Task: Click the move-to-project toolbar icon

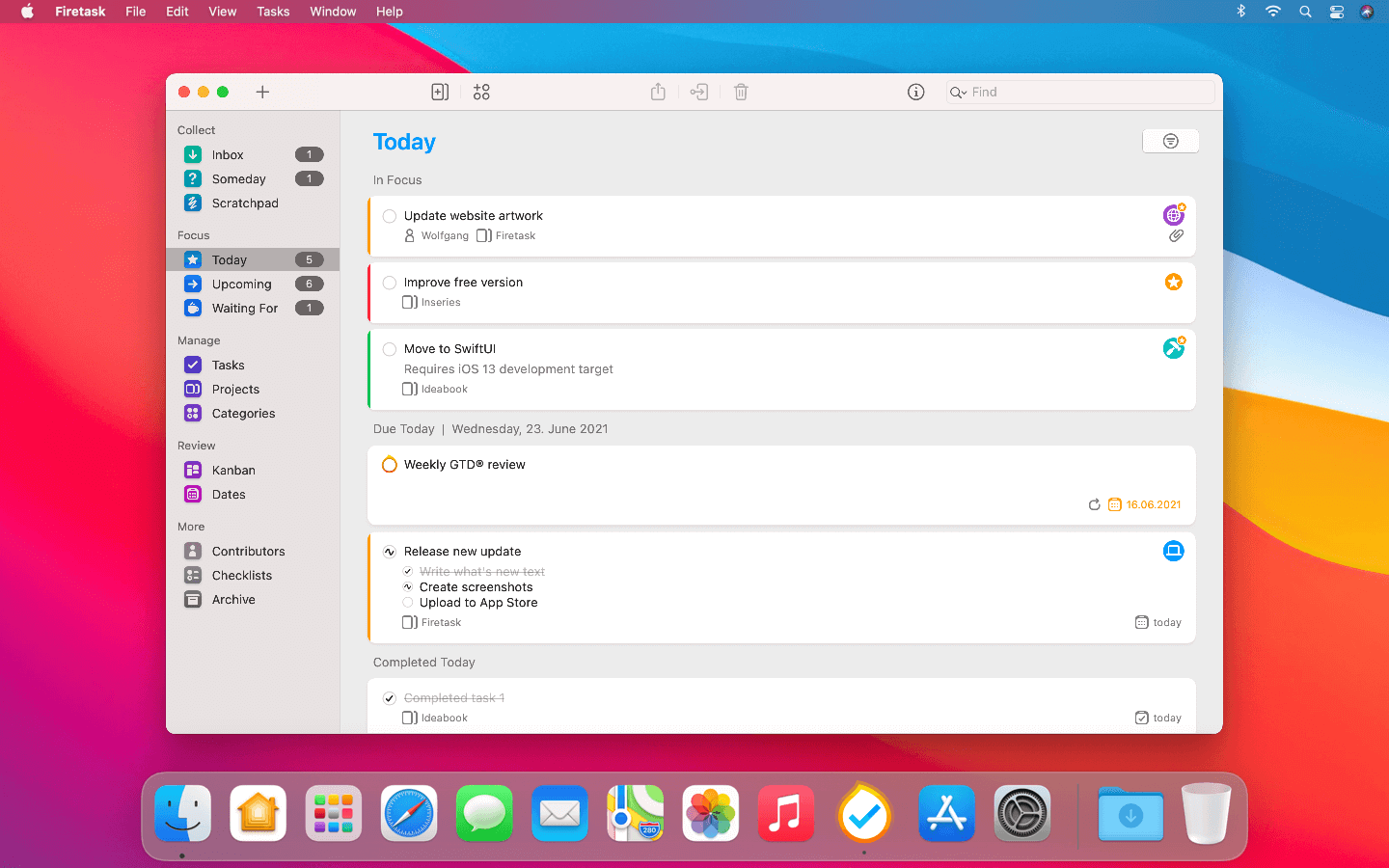Action: point(699,92)
